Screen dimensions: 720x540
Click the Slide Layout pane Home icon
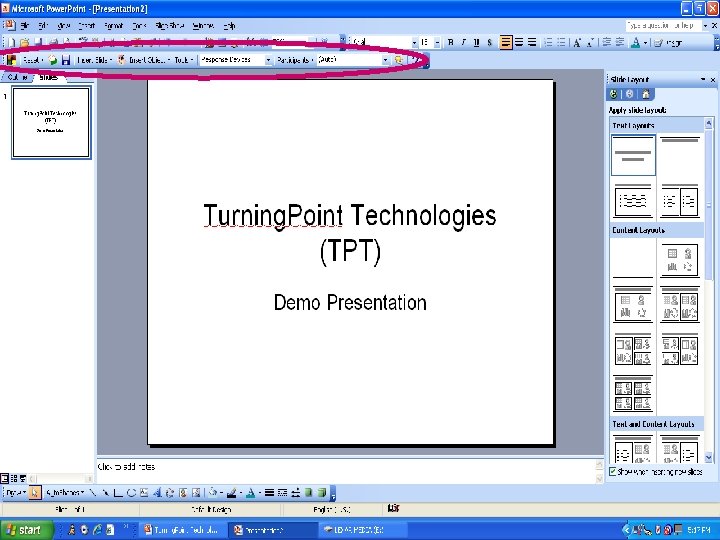(x=646, y=94)
